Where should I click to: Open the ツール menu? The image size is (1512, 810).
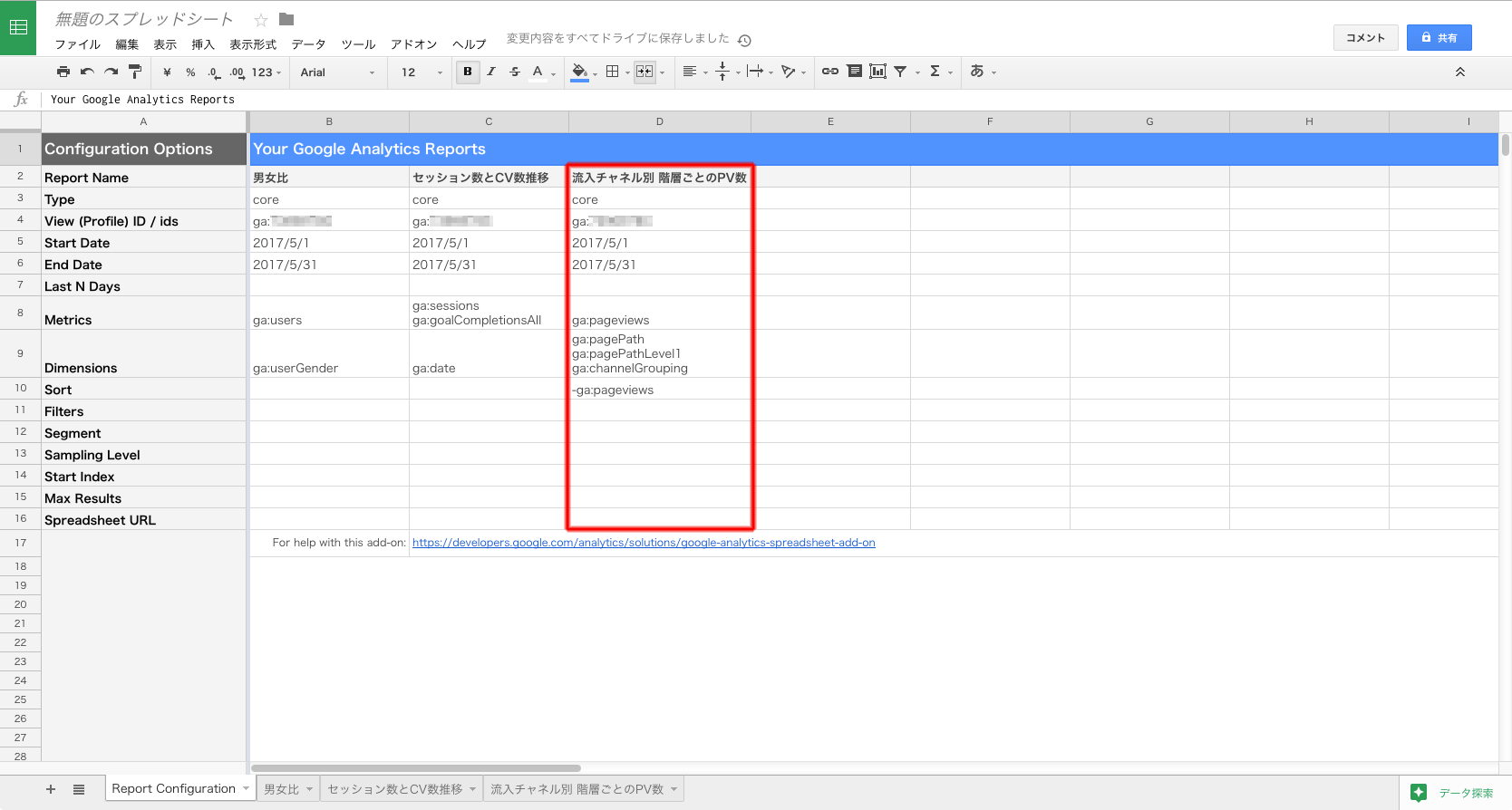(x=358, y=44)
